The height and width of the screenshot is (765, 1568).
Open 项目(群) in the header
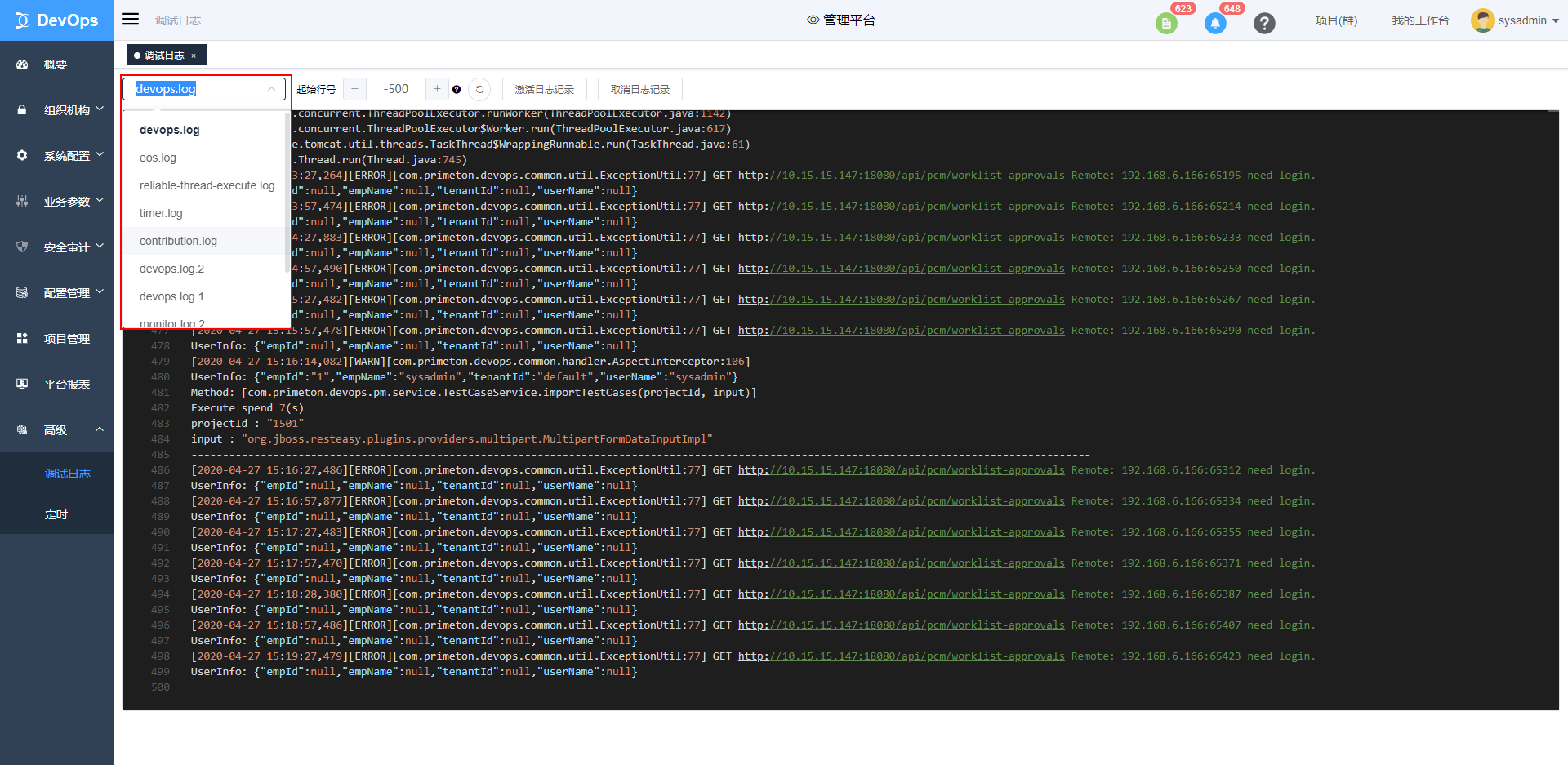tap(1336, 20)
